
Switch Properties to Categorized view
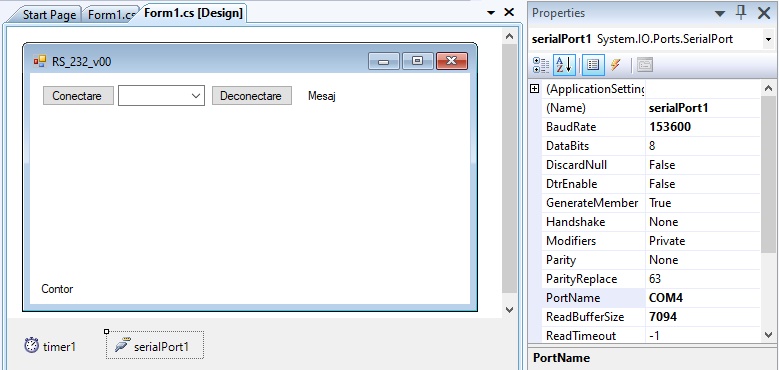[x=541, y=65]
